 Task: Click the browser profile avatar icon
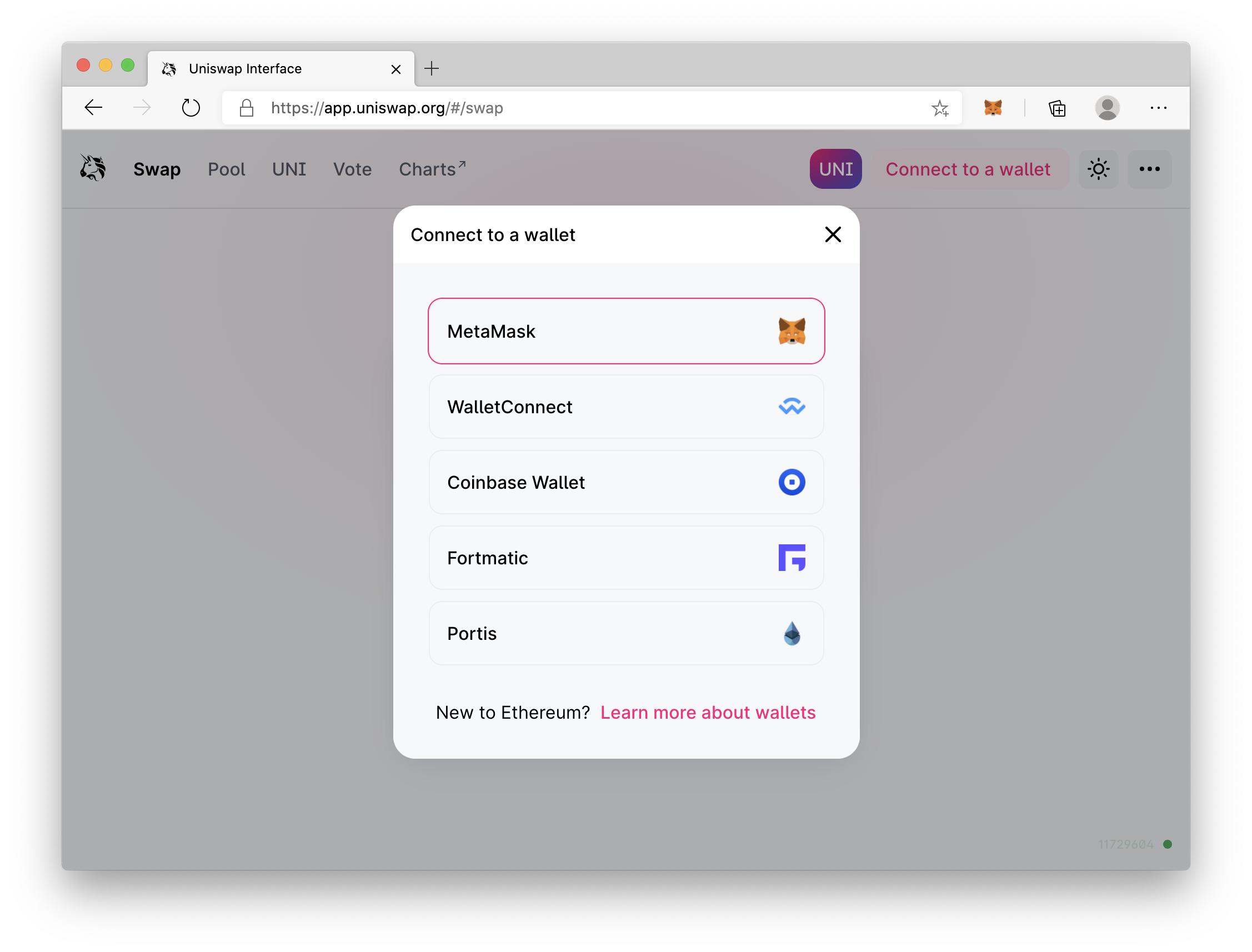click(1106, 108)
